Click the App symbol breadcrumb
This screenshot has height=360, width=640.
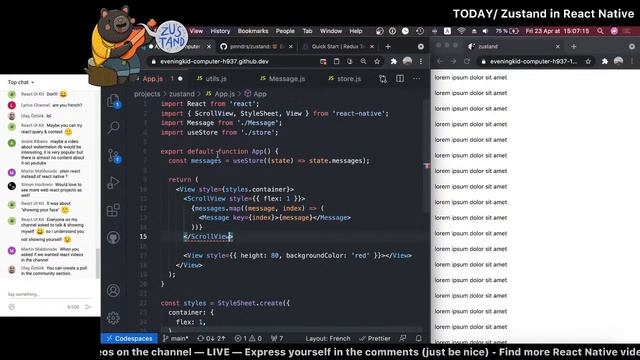[x=256, y=94]
